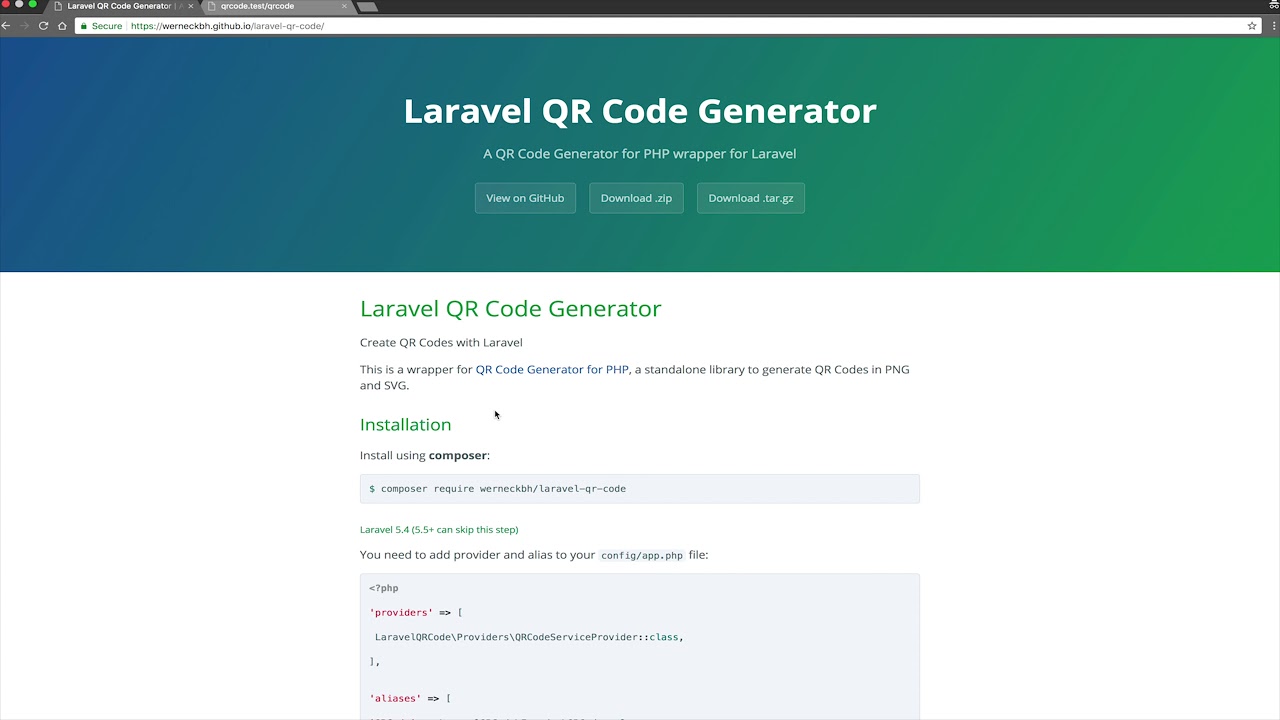The image size is (1280, 720).
Task: Click the incognito icon in title bar
Action: (x=1274, y=5)
